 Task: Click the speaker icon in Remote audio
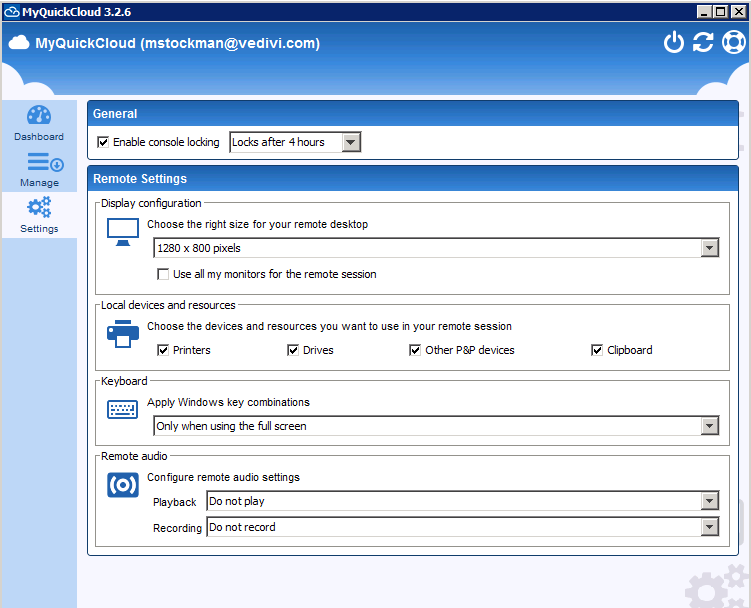[123, 485]
